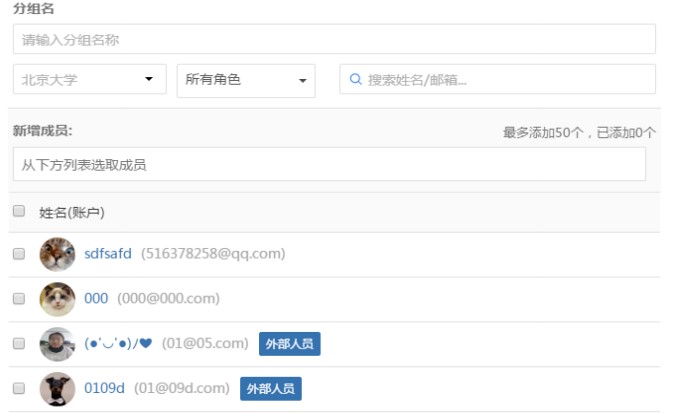This screenshot has height=413, width=679.
Task: Click the 姓名(账户) column header
Action: (x=72, y=213)
